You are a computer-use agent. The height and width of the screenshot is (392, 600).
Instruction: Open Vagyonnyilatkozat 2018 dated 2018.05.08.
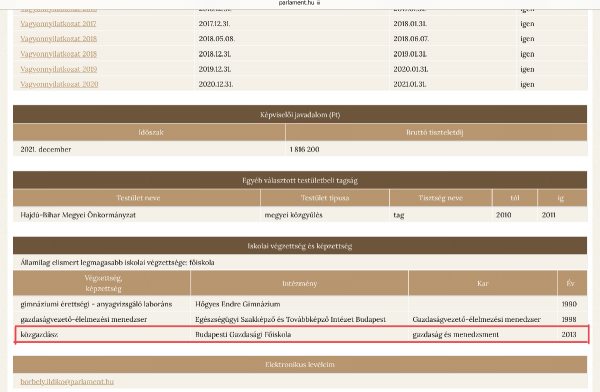pos(59,39)
